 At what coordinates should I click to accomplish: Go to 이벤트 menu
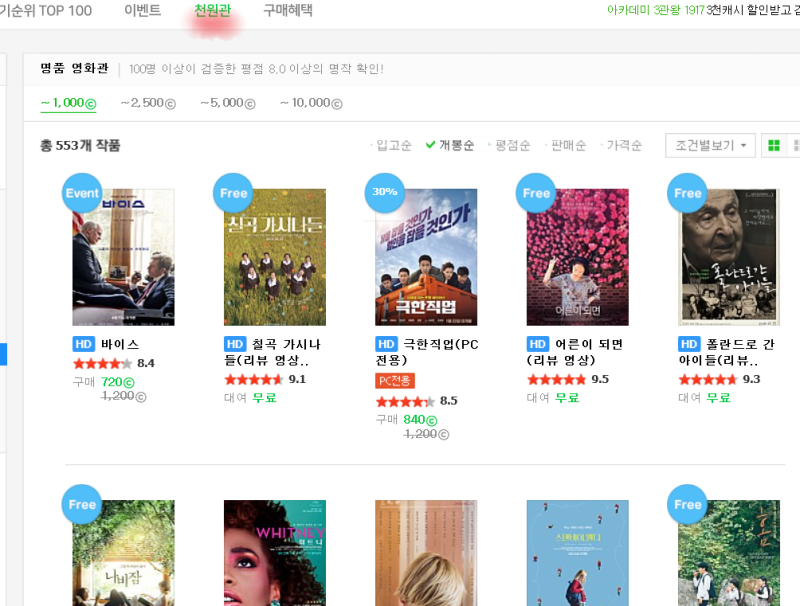pyautogui.click(x=143, y=11)
